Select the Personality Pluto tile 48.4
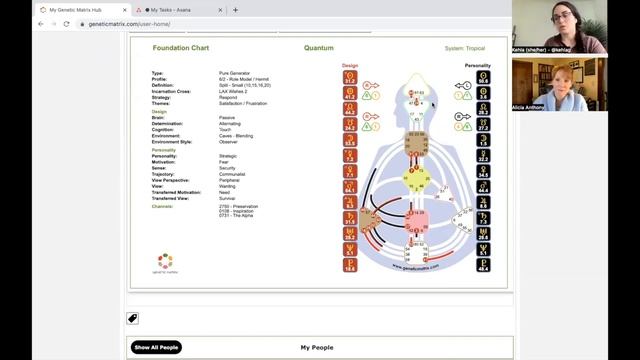 (x=483, y=265)
